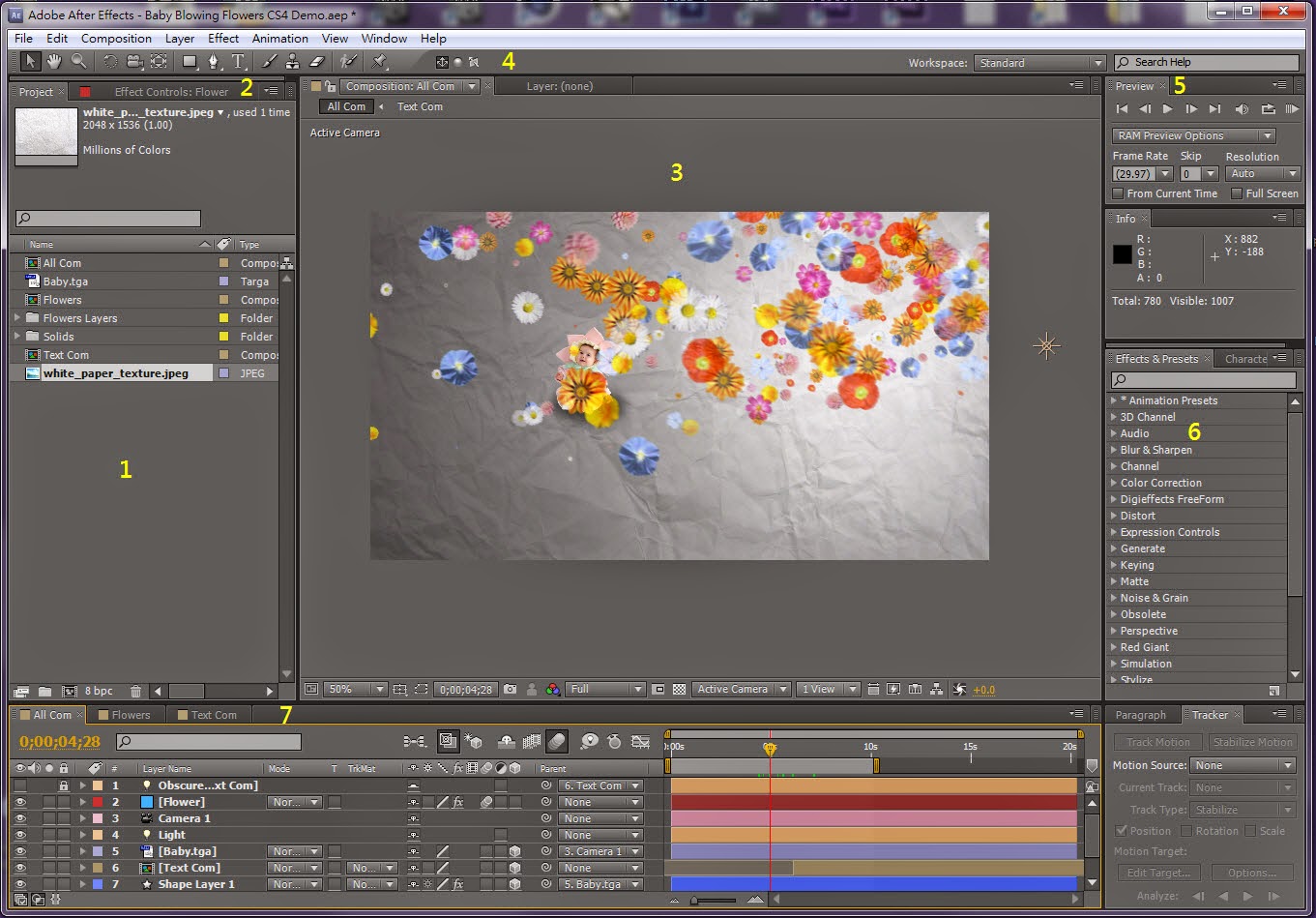This screenshot has height=918, width=1316.
Task: Toggle 3D layer switch for Baby.tga
Action: [515, 851]
